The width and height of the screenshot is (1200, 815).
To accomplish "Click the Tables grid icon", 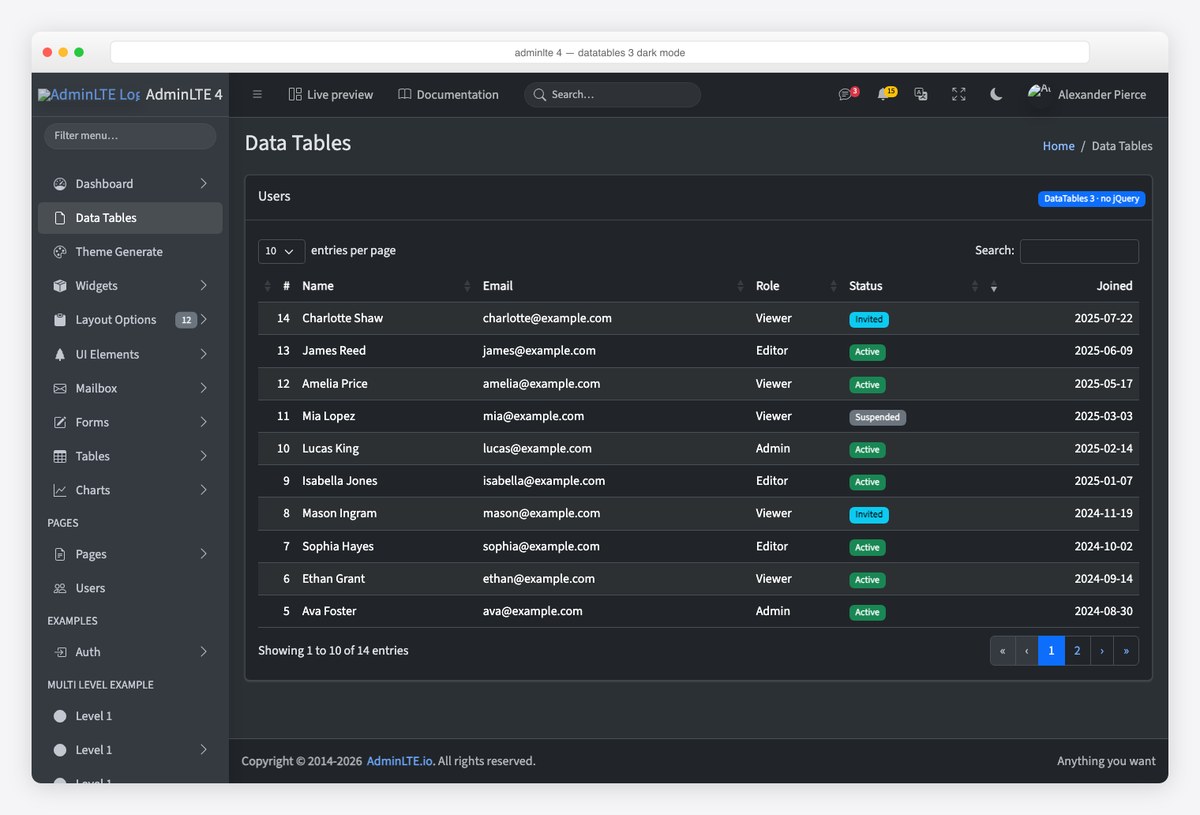I will click(x=60, y=456).
